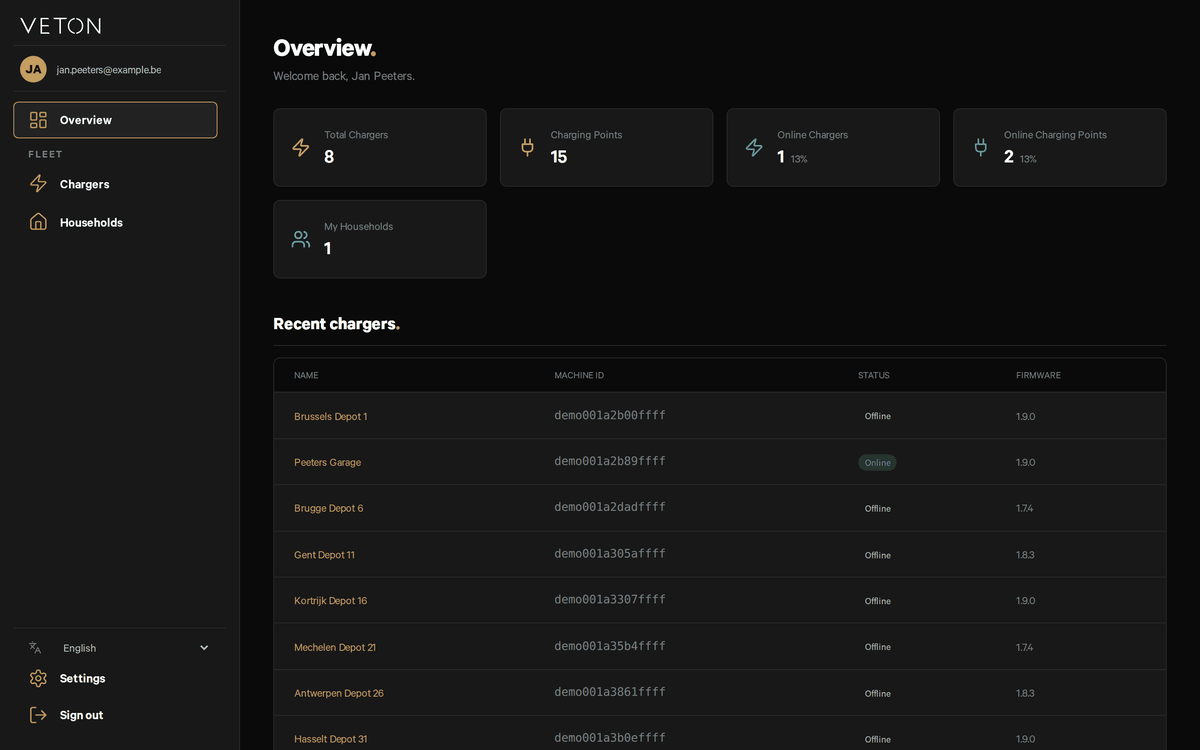The image size is (1200, 750).
Task: Open Mechelen Depot 21 charger
Action: [x=335, y=647]
